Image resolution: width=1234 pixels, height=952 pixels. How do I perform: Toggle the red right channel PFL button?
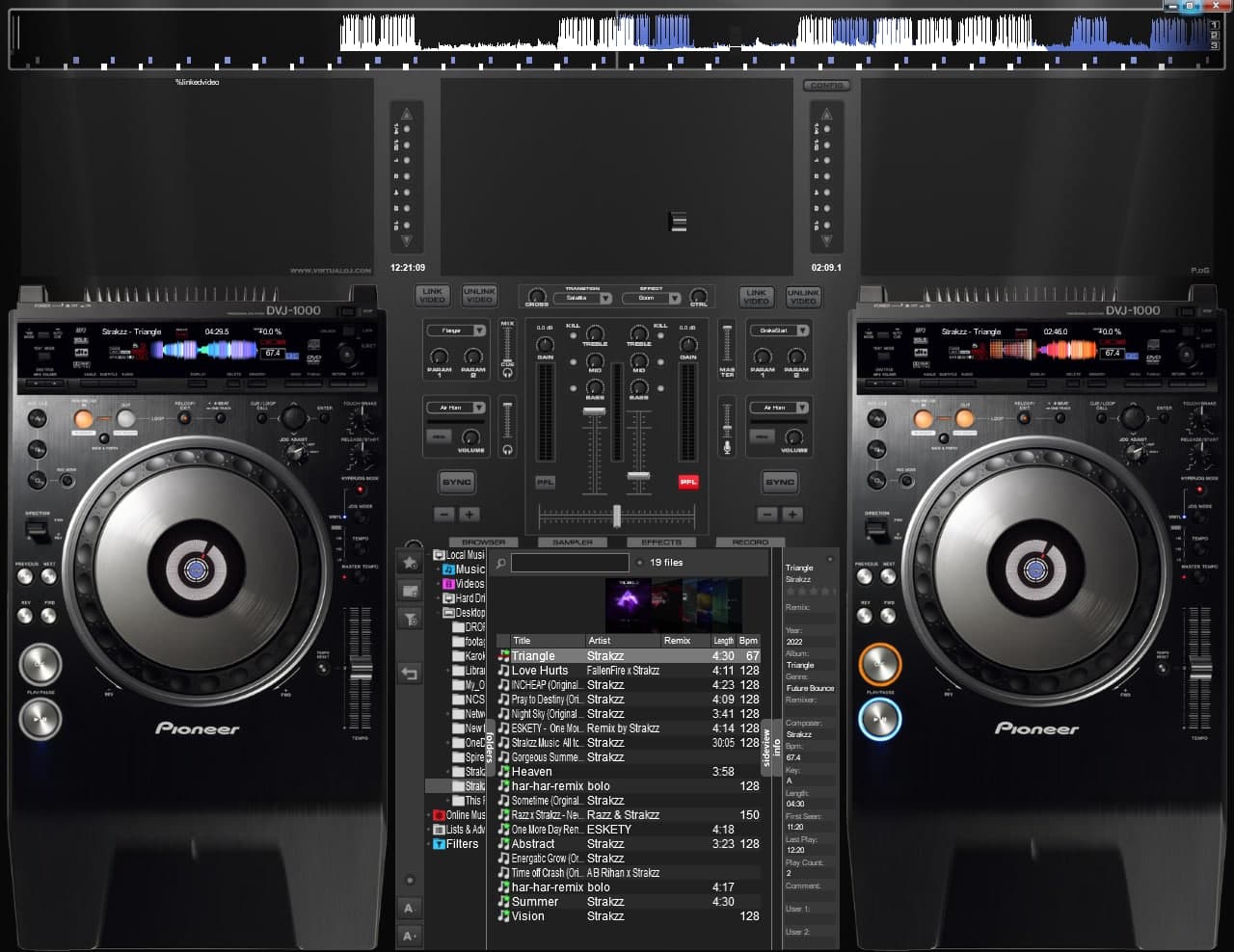pos(688,482)
